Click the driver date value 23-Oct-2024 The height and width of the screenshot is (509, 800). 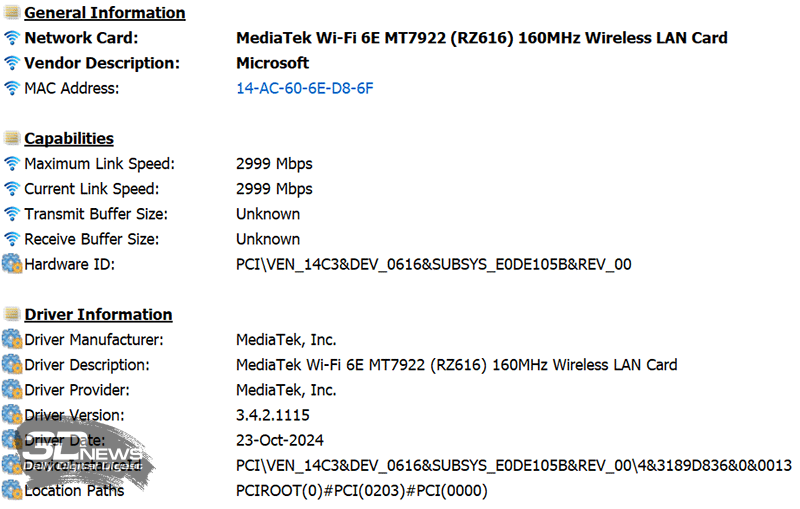tap(279, 440)
